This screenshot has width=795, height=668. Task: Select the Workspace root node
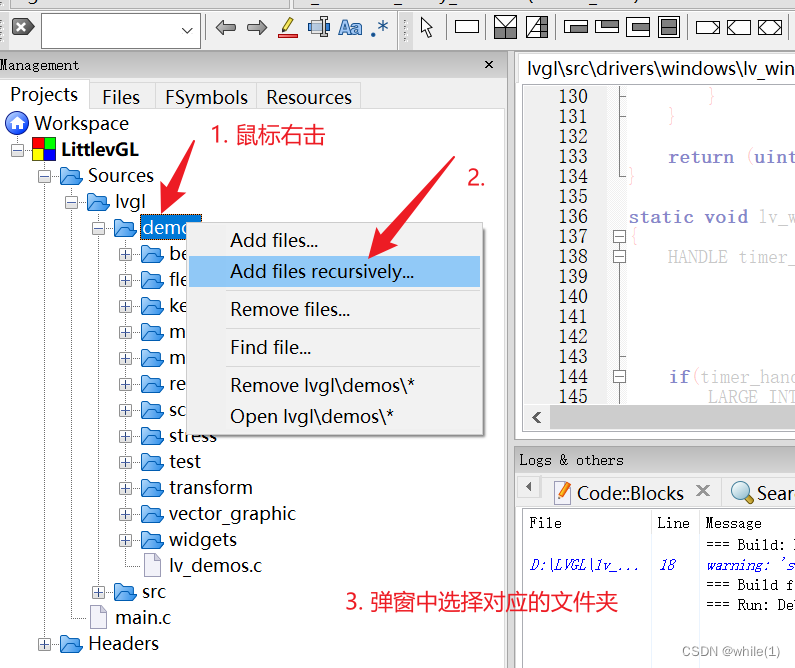coord(81,123)
